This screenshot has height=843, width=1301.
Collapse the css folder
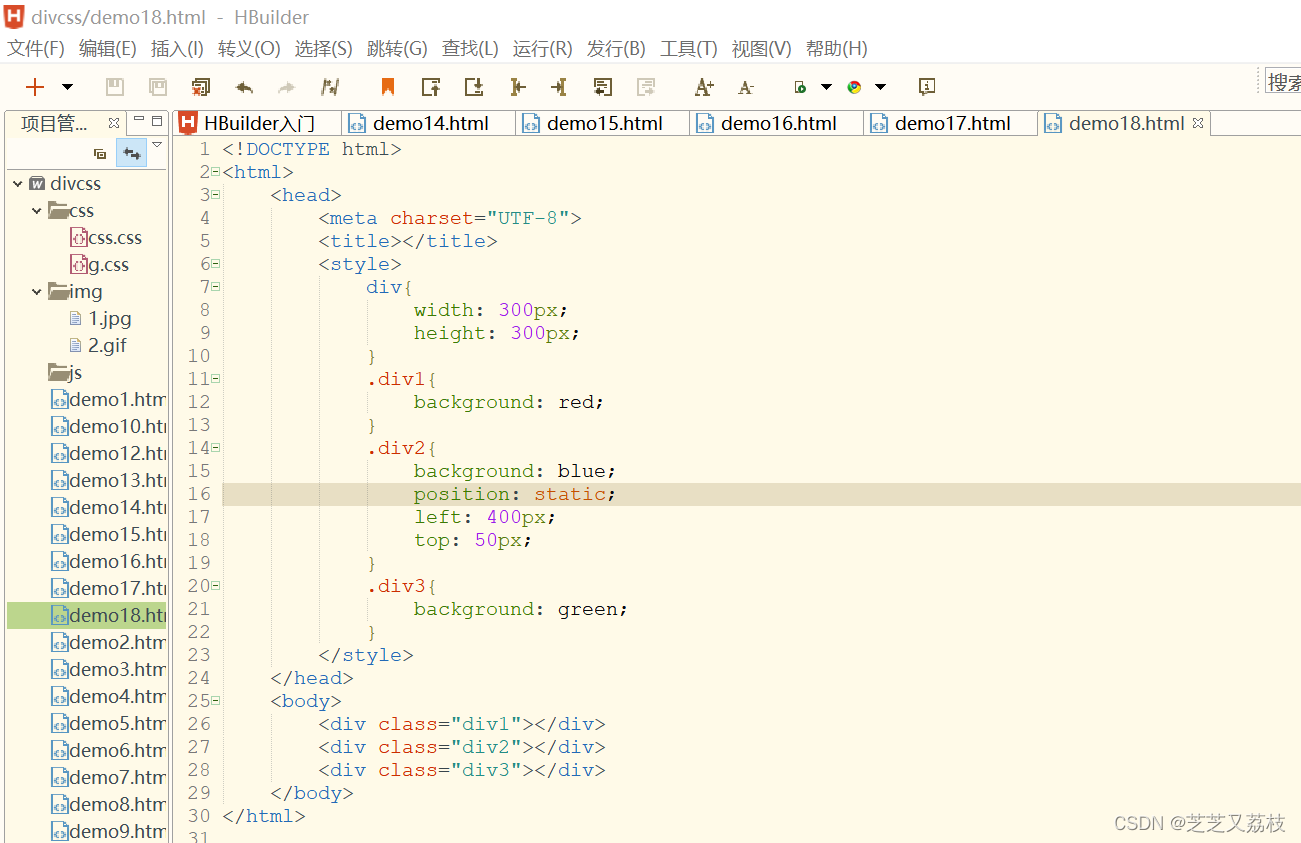point(37,211)
